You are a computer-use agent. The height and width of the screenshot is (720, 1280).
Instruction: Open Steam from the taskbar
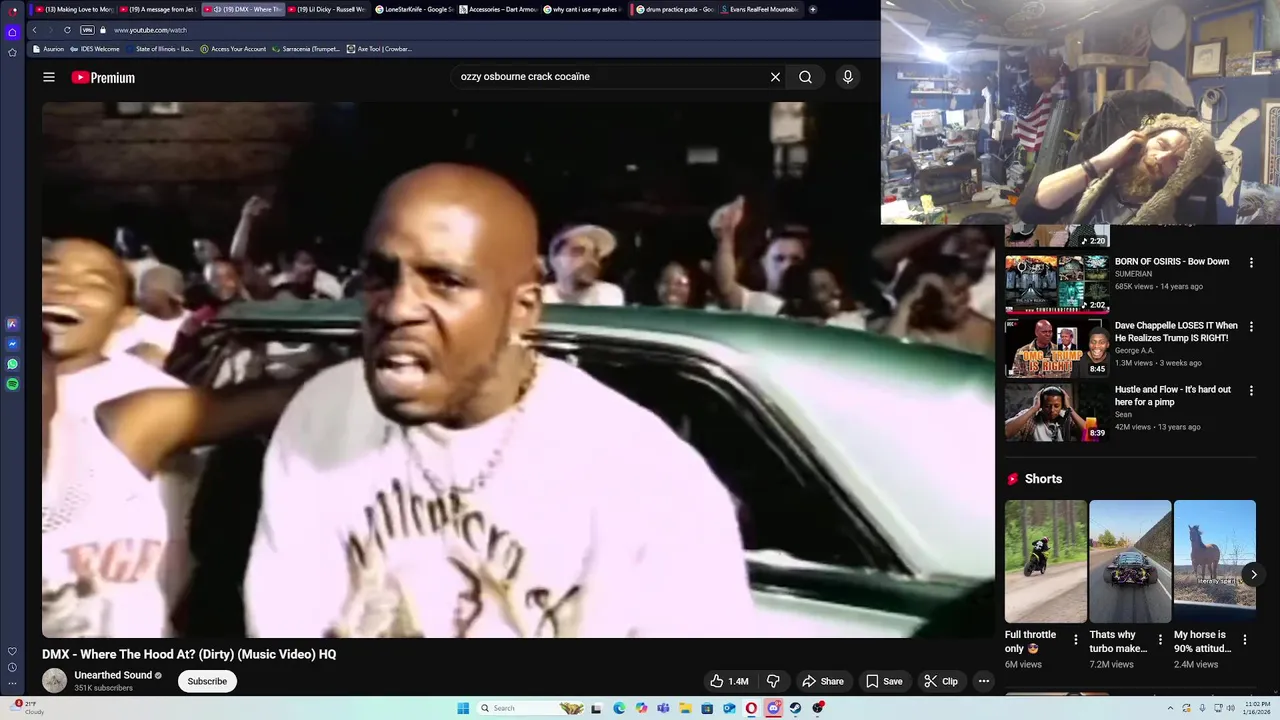coord(795,708)
